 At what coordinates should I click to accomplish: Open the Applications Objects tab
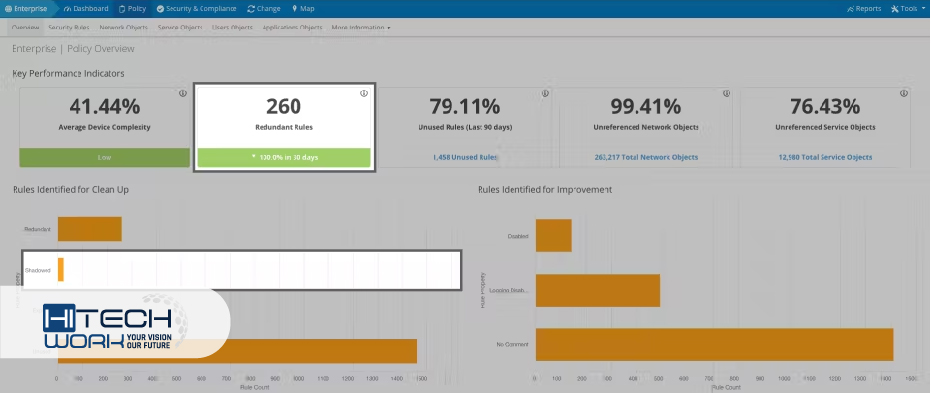point(292,28)
